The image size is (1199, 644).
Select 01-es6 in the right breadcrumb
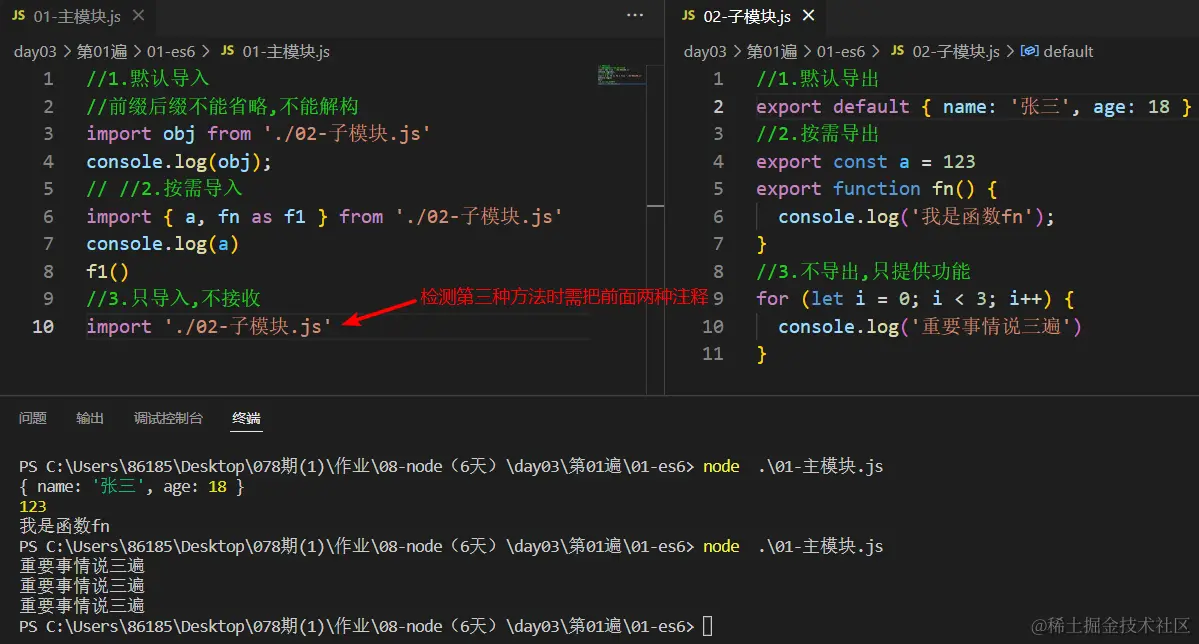(840, 51)
